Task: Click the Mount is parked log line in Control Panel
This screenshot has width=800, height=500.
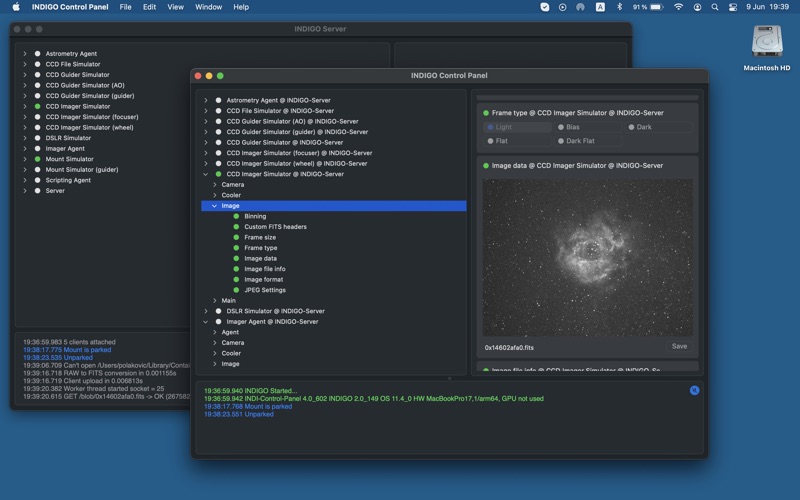Action: (248, 407)
